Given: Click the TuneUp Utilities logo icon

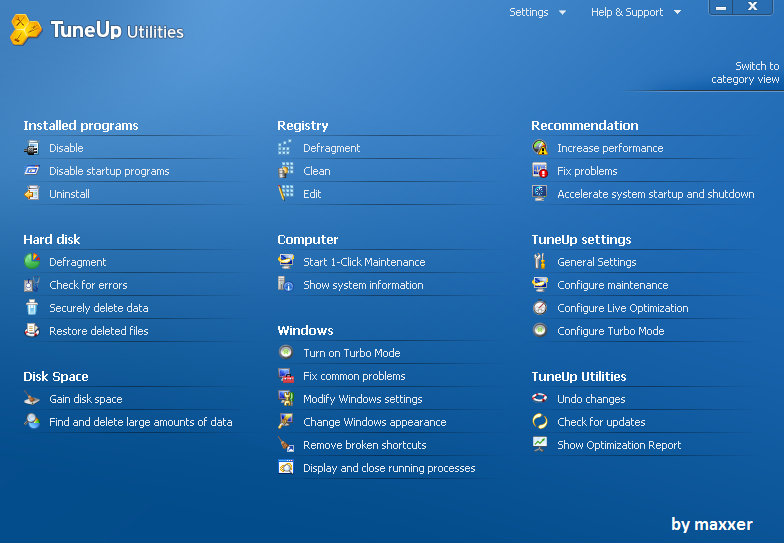Looking at the screenshot, I should pos(26,30).
